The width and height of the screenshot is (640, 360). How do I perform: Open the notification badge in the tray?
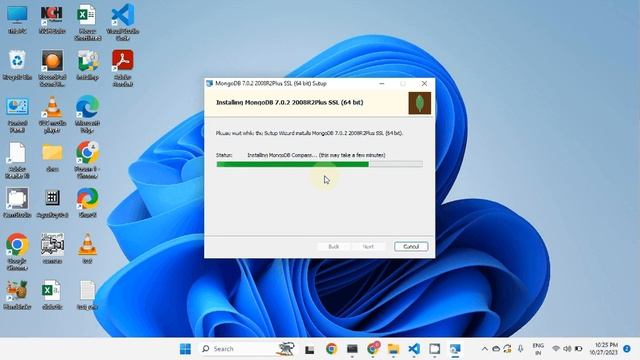(x=627, y=349)
